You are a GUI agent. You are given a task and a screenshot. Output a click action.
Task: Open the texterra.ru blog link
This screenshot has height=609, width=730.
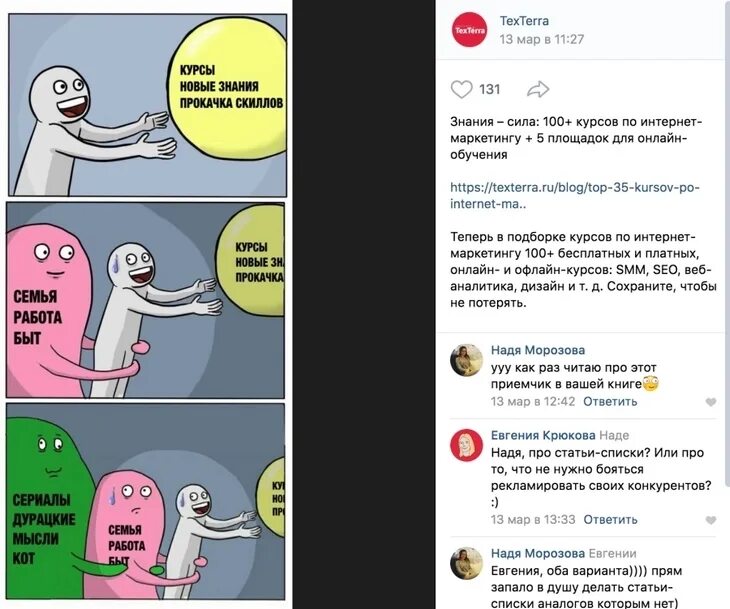(x=575, y=196)
